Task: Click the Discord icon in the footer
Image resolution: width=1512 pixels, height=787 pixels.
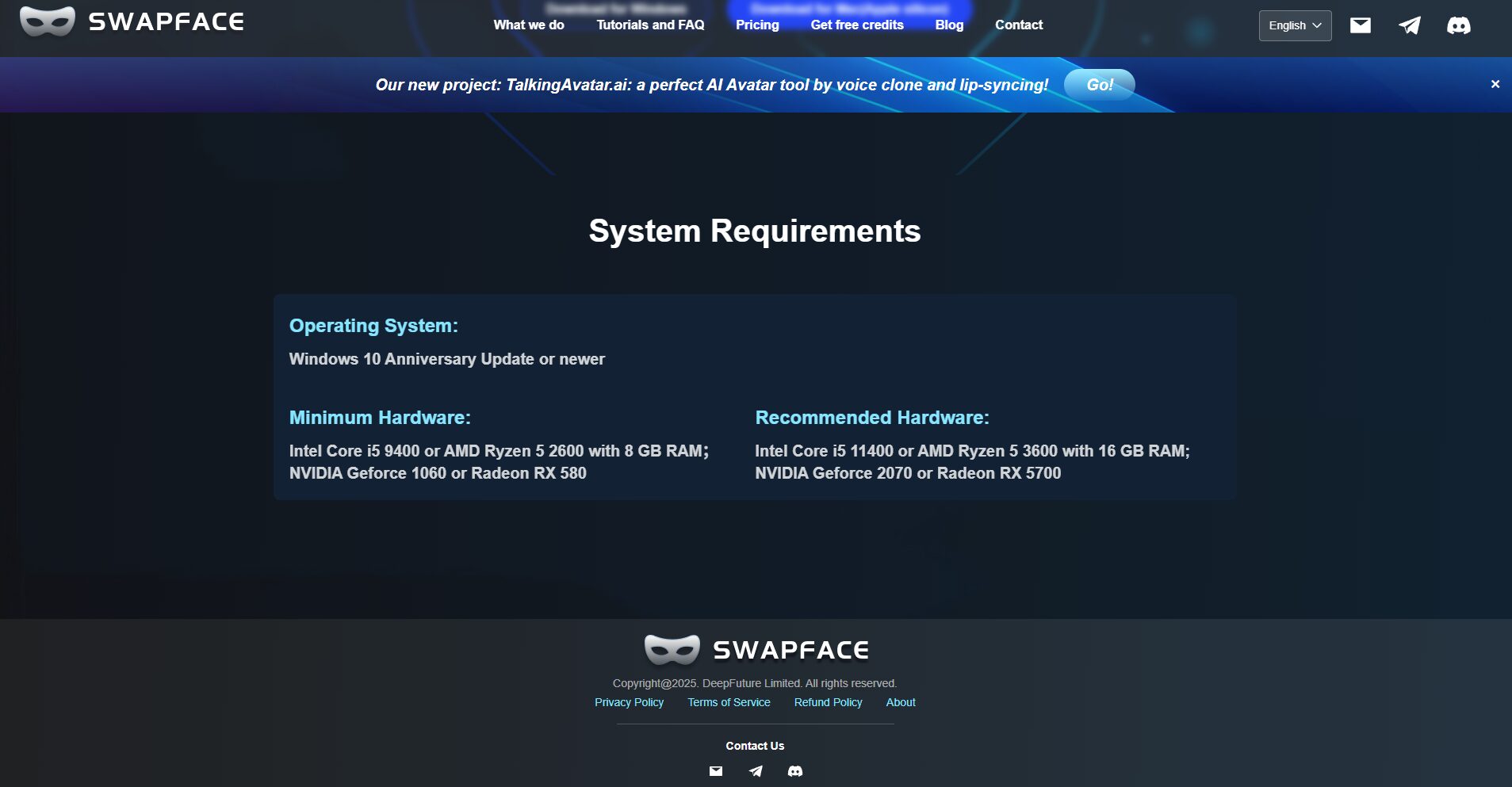Action: (x=794, y=770)
